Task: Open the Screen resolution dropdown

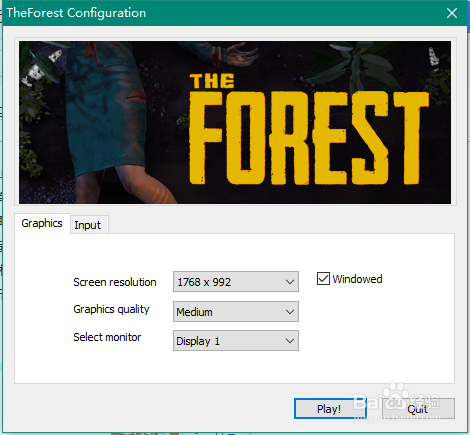Action: [x=236, y=282]
